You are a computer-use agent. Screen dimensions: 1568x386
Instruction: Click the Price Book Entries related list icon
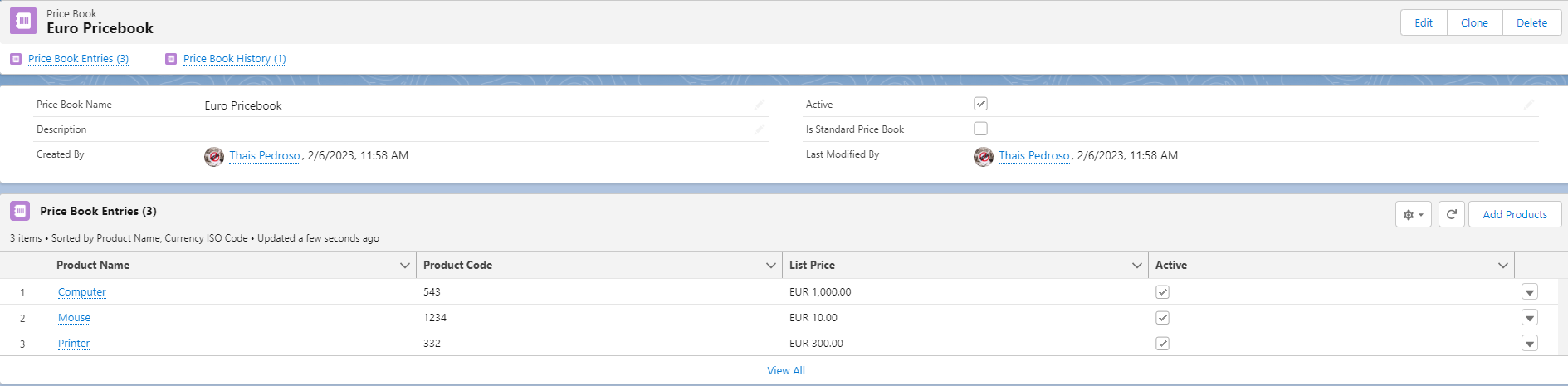(x=20, y=211)
